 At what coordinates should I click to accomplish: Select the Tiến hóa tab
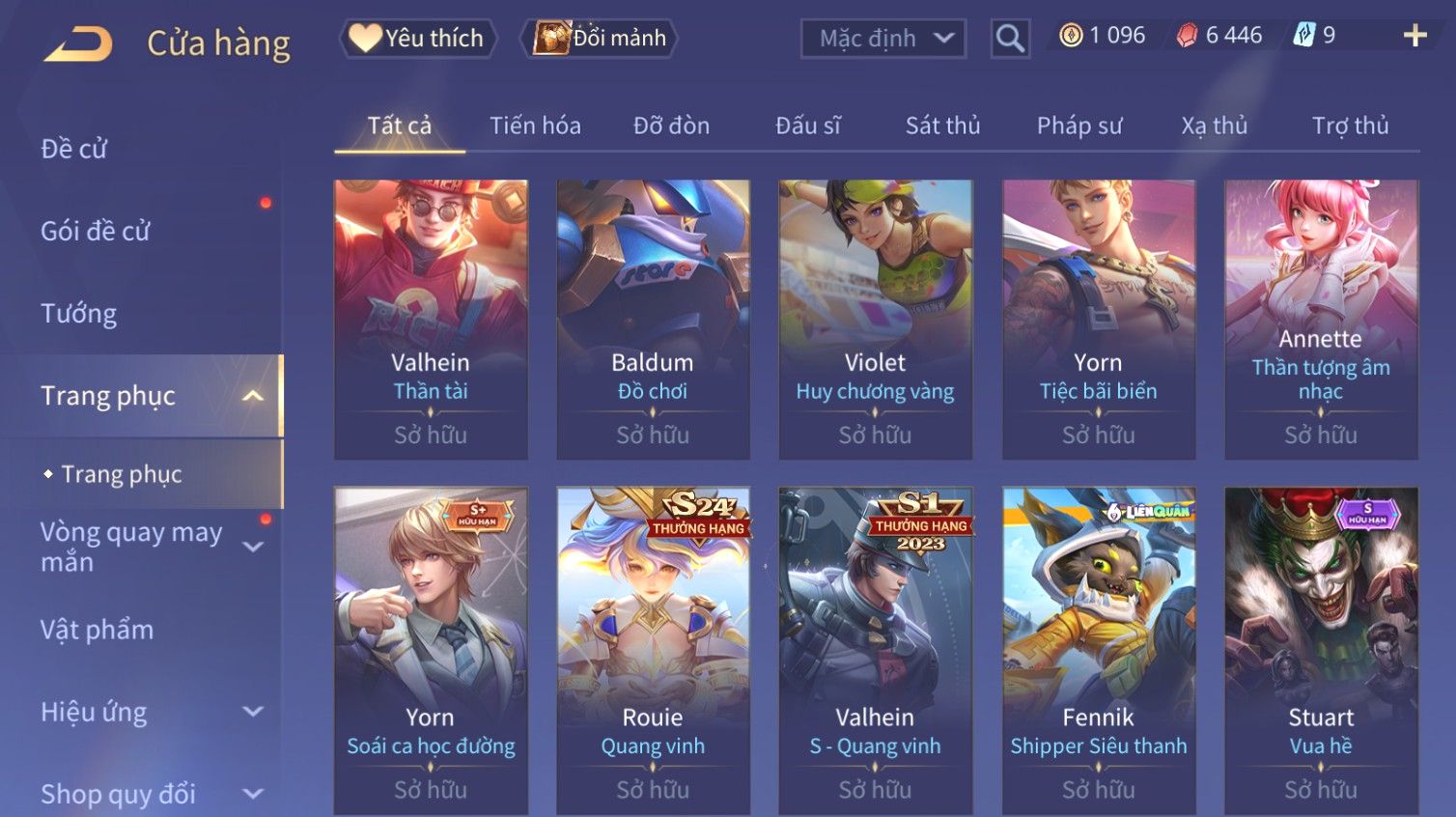pyautogui.click(x=535, y=126)
